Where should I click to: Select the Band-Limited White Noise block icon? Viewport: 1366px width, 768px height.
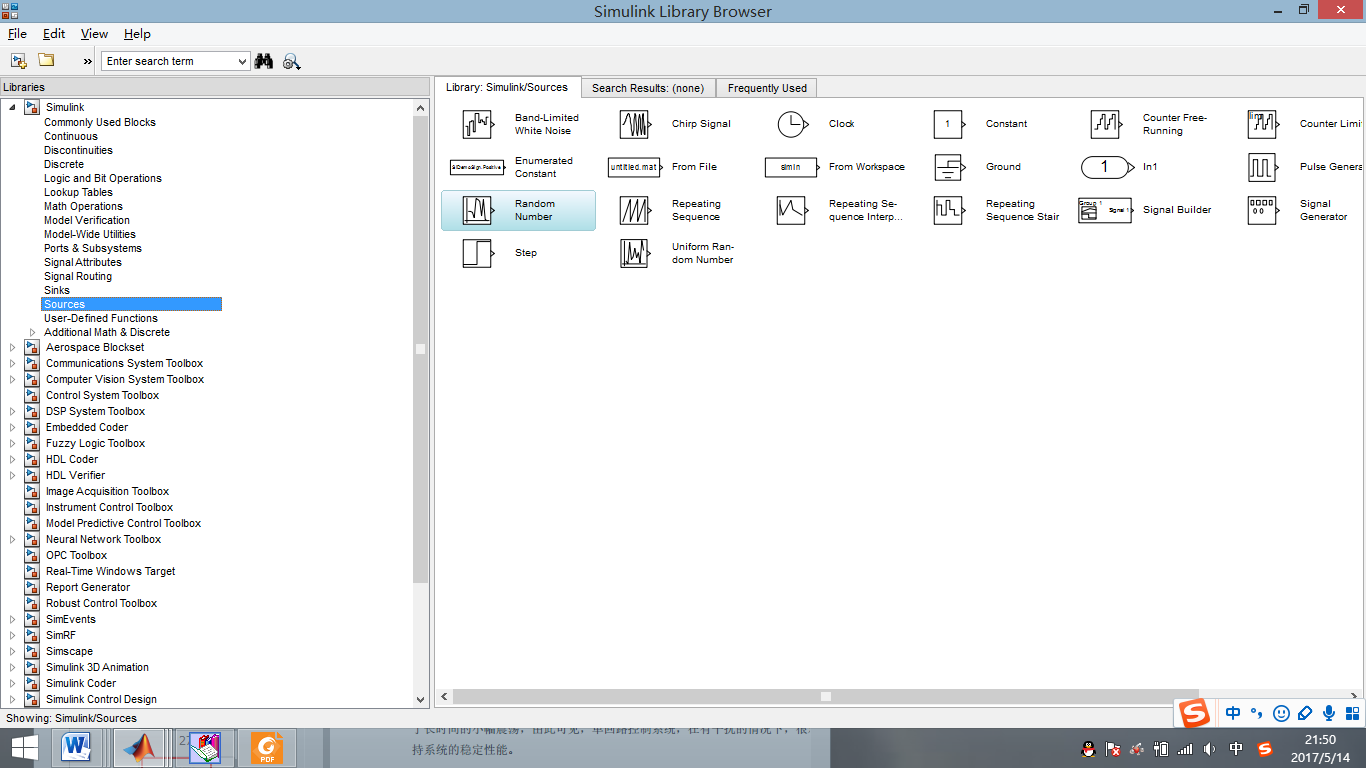coord(478,124)
